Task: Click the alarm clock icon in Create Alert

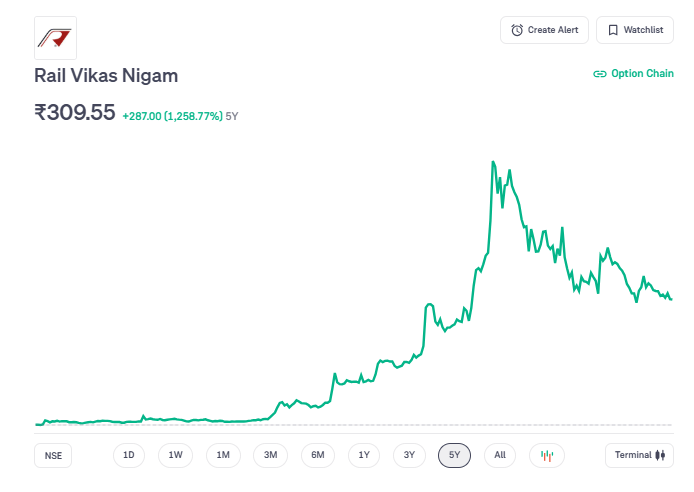Action: point(517,30)
